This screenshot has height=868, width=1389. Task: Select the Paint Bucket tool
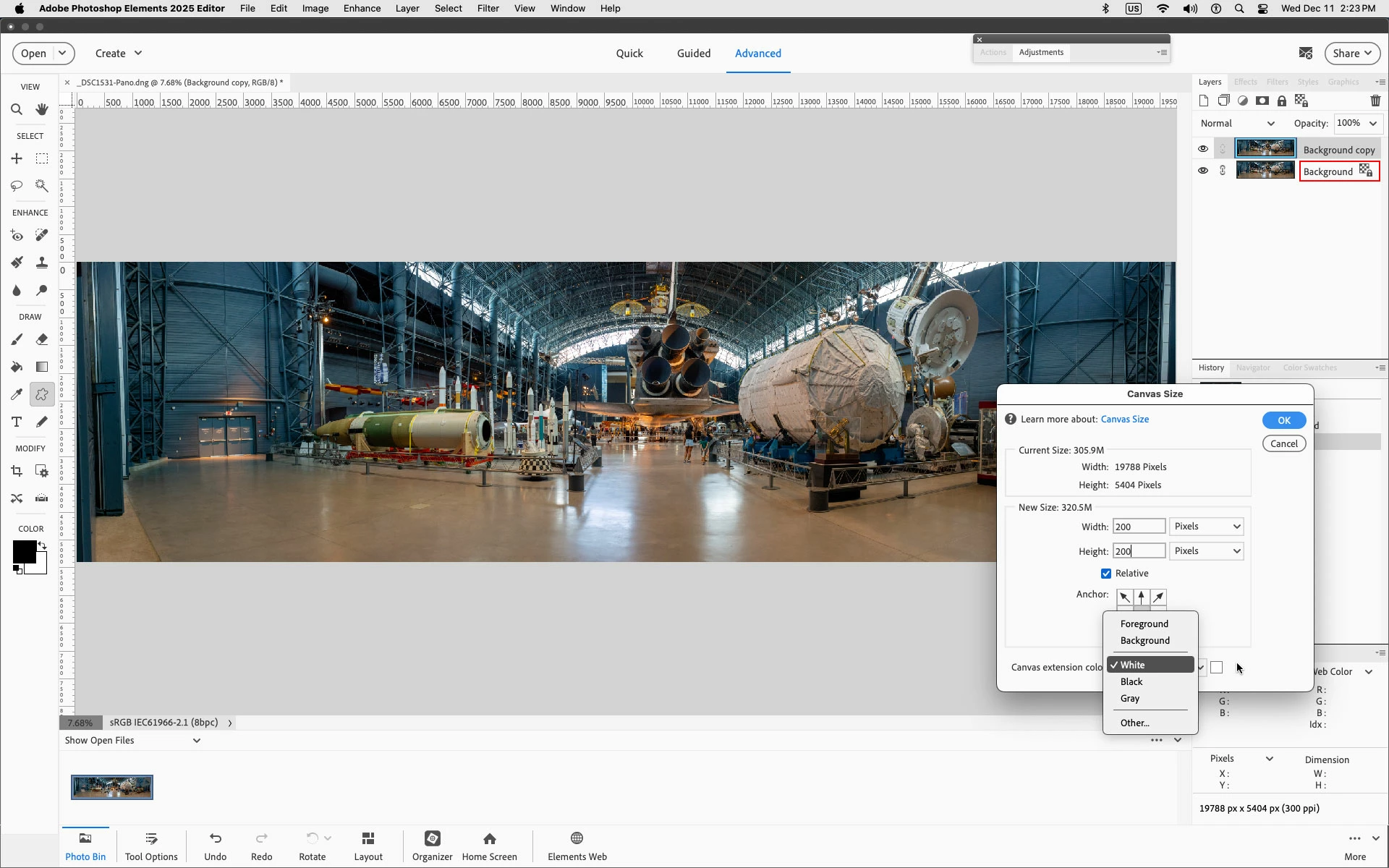click(17, 367)
